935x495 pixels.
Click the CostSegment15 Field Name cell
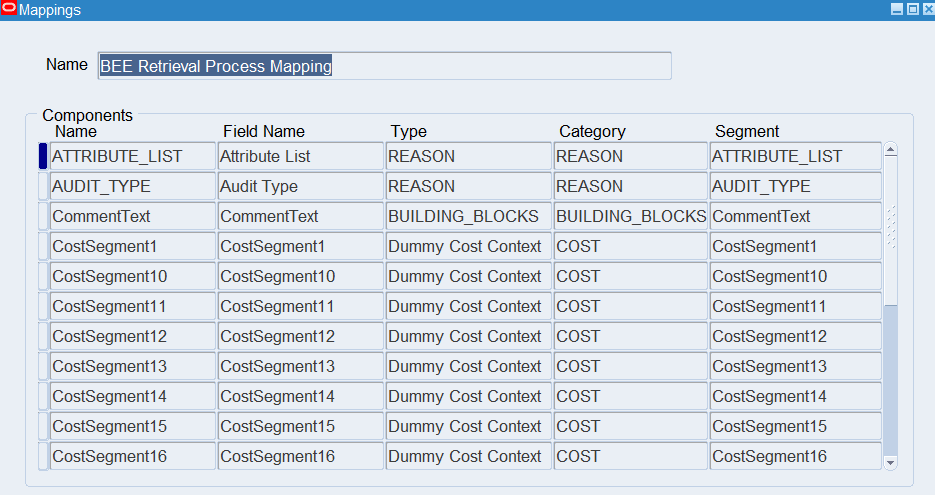tap(300, 426)
